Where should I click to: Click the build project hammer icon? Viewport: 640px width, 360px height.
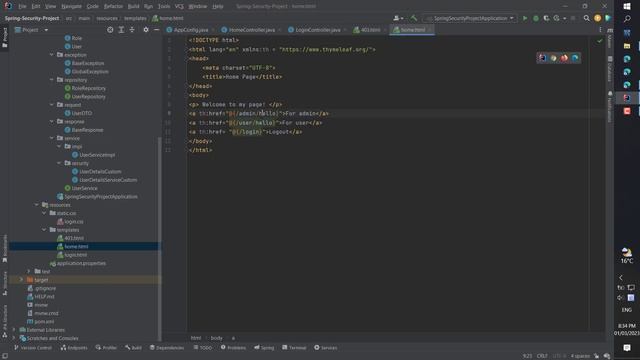point(413,18)
